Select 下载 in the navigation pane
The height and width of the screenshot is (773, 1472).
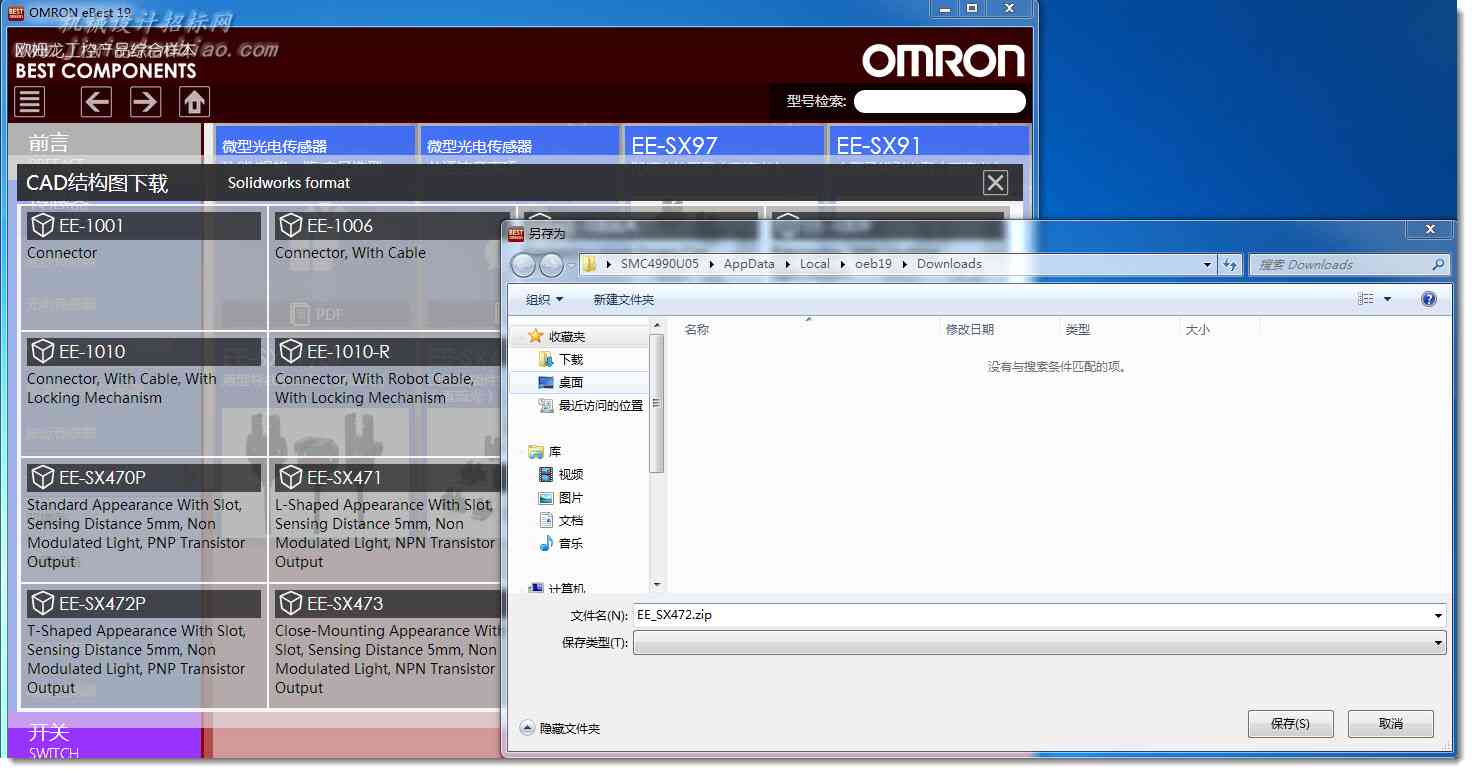(x=571, y=359)
